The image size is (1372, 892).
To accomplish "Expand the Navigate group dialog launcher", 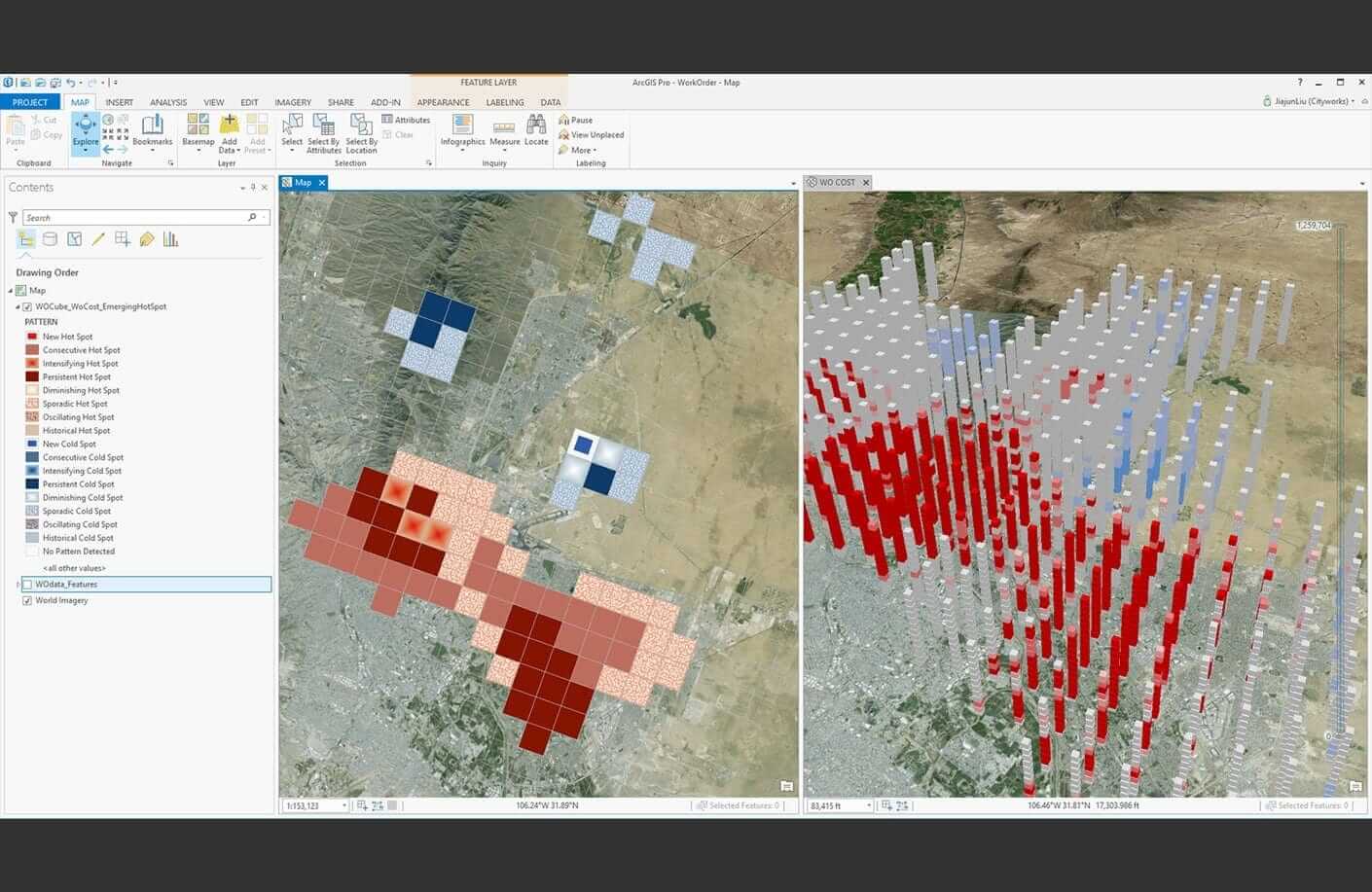I will pyautogui.click(x=170, y=163).
